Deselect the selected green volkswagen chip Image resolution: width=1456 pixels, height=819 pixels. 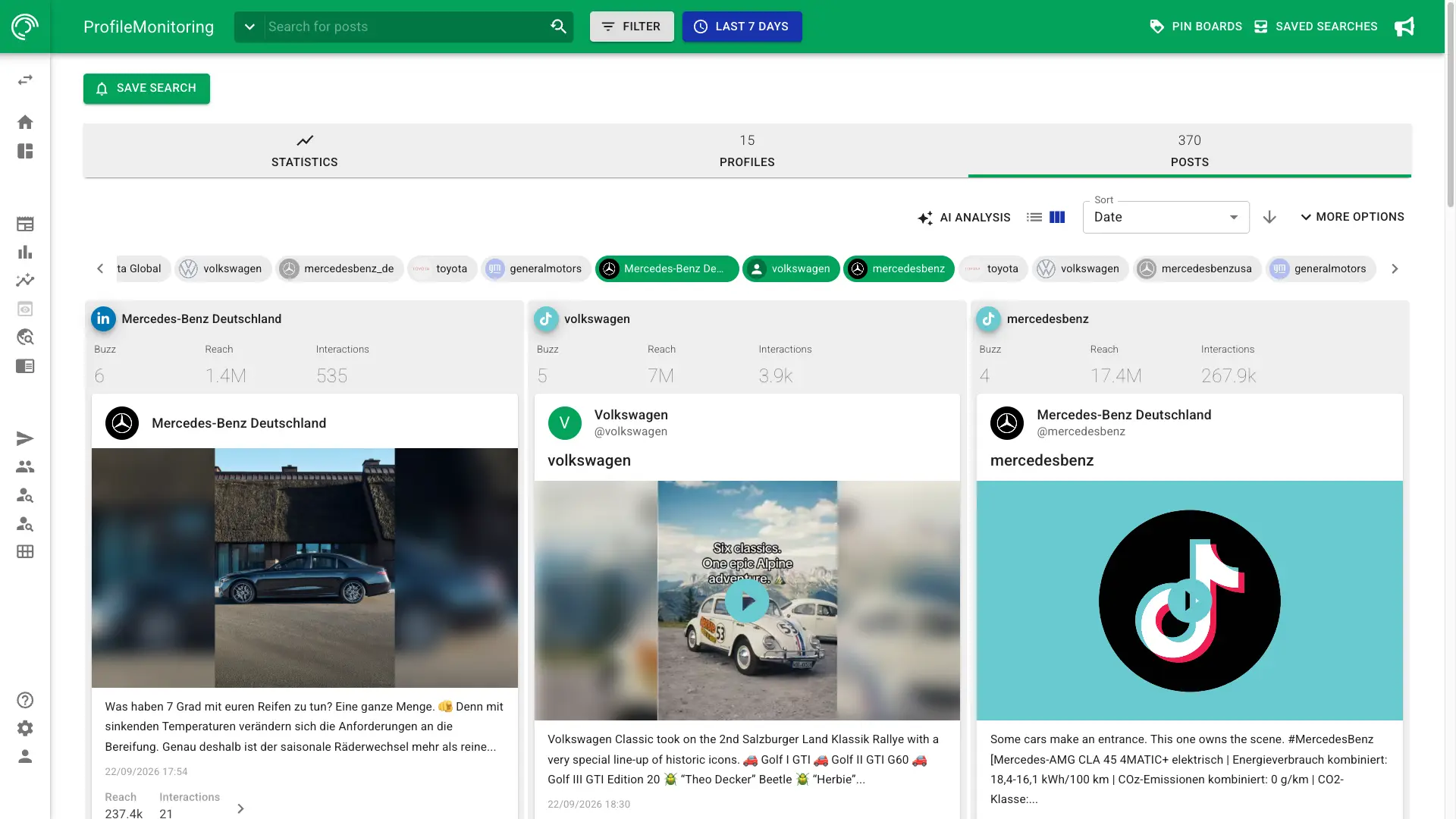(791, 268)
